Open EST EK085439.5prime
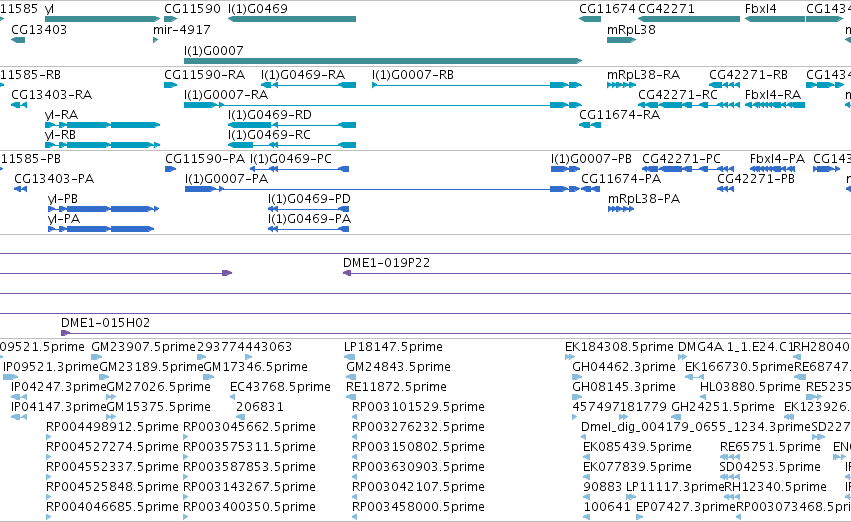The width and height of the screenshot is (851, 522). pyautogui.click(x=638, y=448)
